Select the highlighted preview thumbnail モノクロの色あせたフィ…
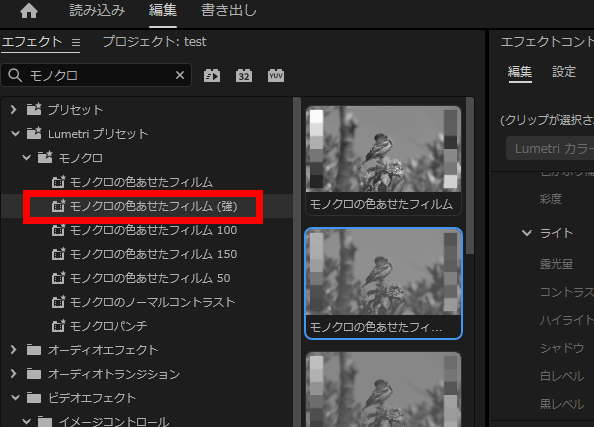Viewport: 594px width, 427px height. (383, 283)
